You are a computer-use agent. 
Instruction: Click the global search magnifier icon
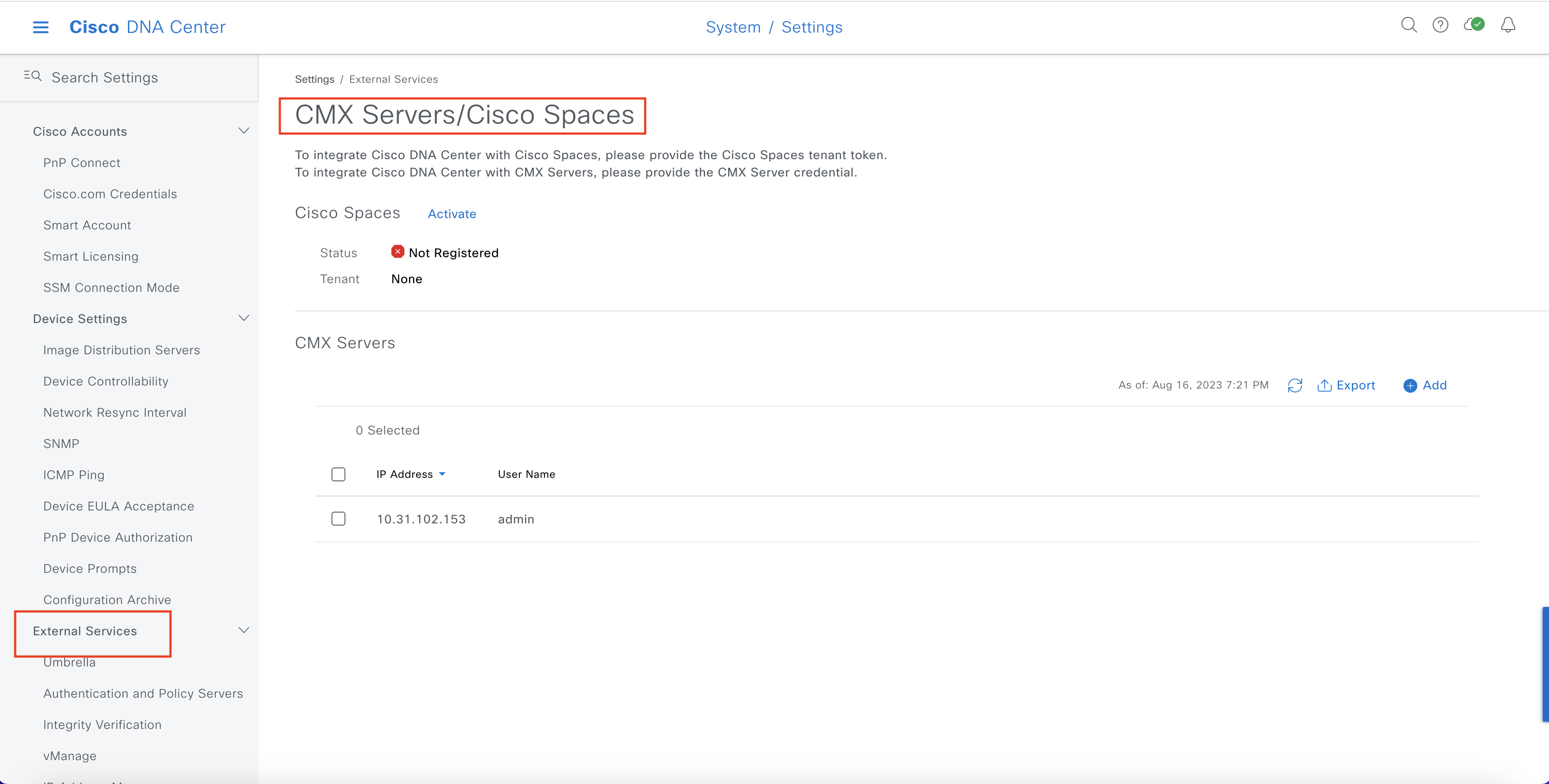tap(1408, 25)
